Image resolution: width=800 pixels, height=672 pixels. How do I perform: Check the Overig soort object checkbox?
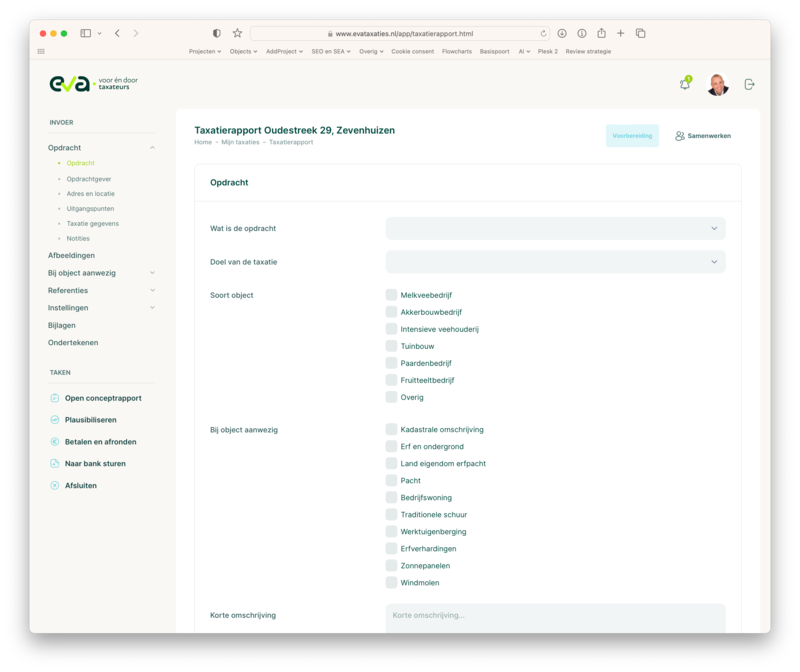point(391,397)
